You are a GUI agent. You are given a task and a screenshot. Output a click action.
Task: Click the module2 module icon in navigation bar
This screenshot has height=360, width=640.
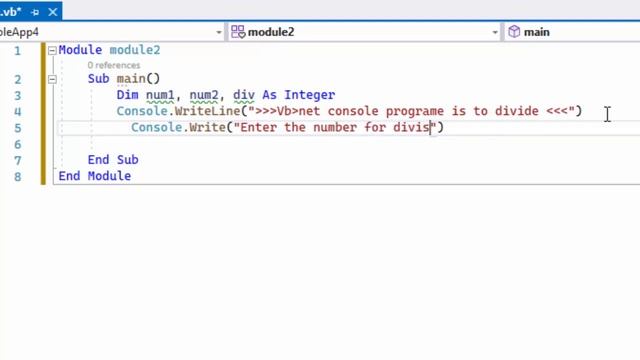pyautogui.click(x=238, y=32)
